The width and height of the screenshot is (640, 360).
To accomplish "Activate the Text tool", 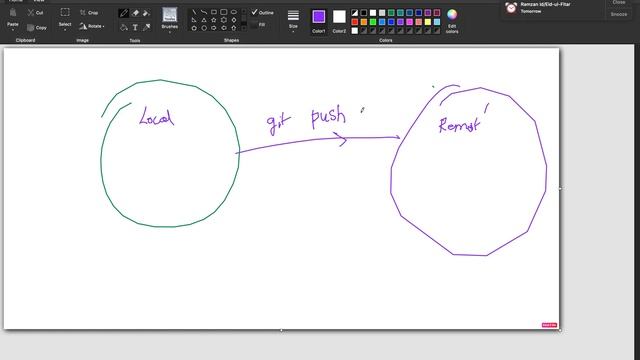I will [135, 27].
